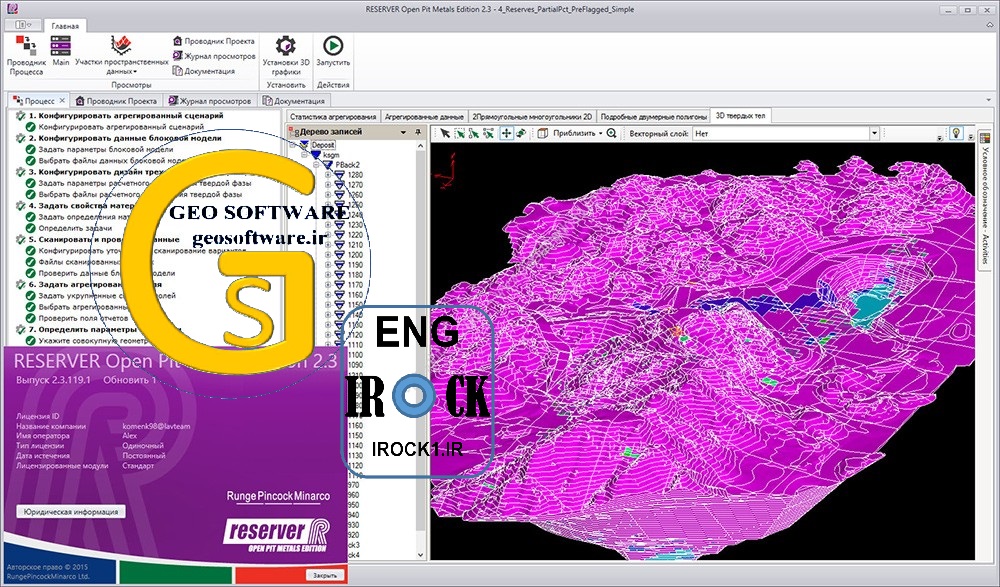Open the quick access toolbar dropdown

tap(23, 24)
